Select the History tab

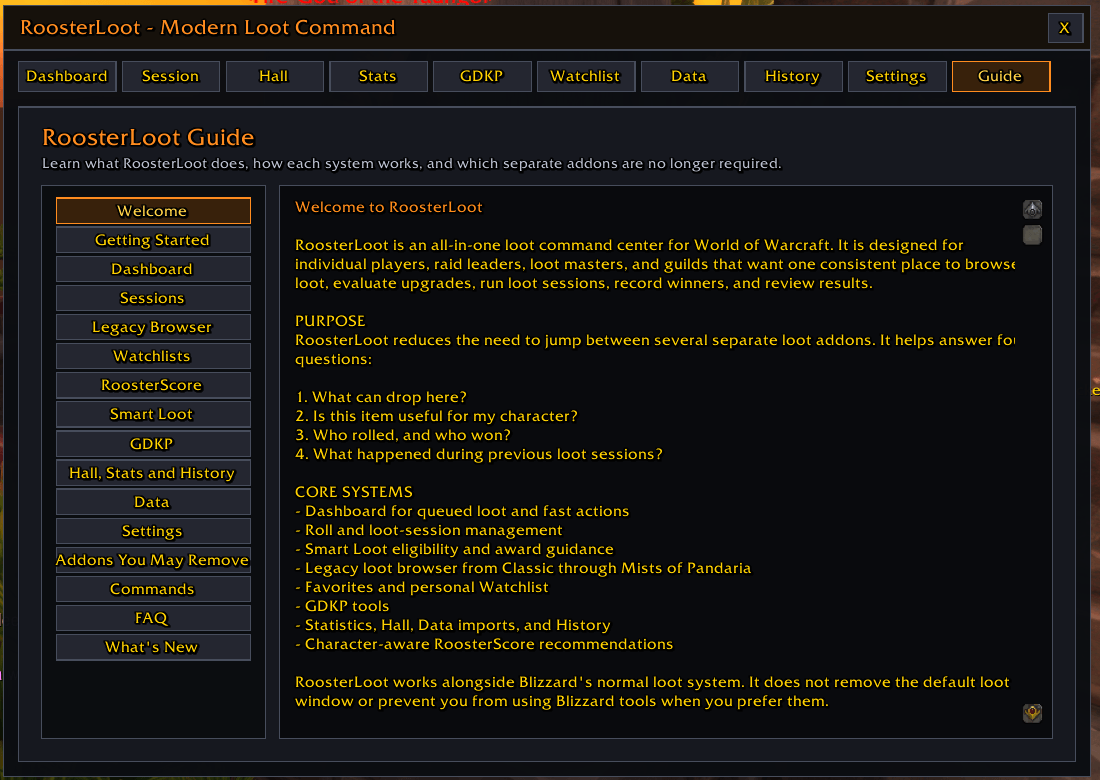click(793, 76)
